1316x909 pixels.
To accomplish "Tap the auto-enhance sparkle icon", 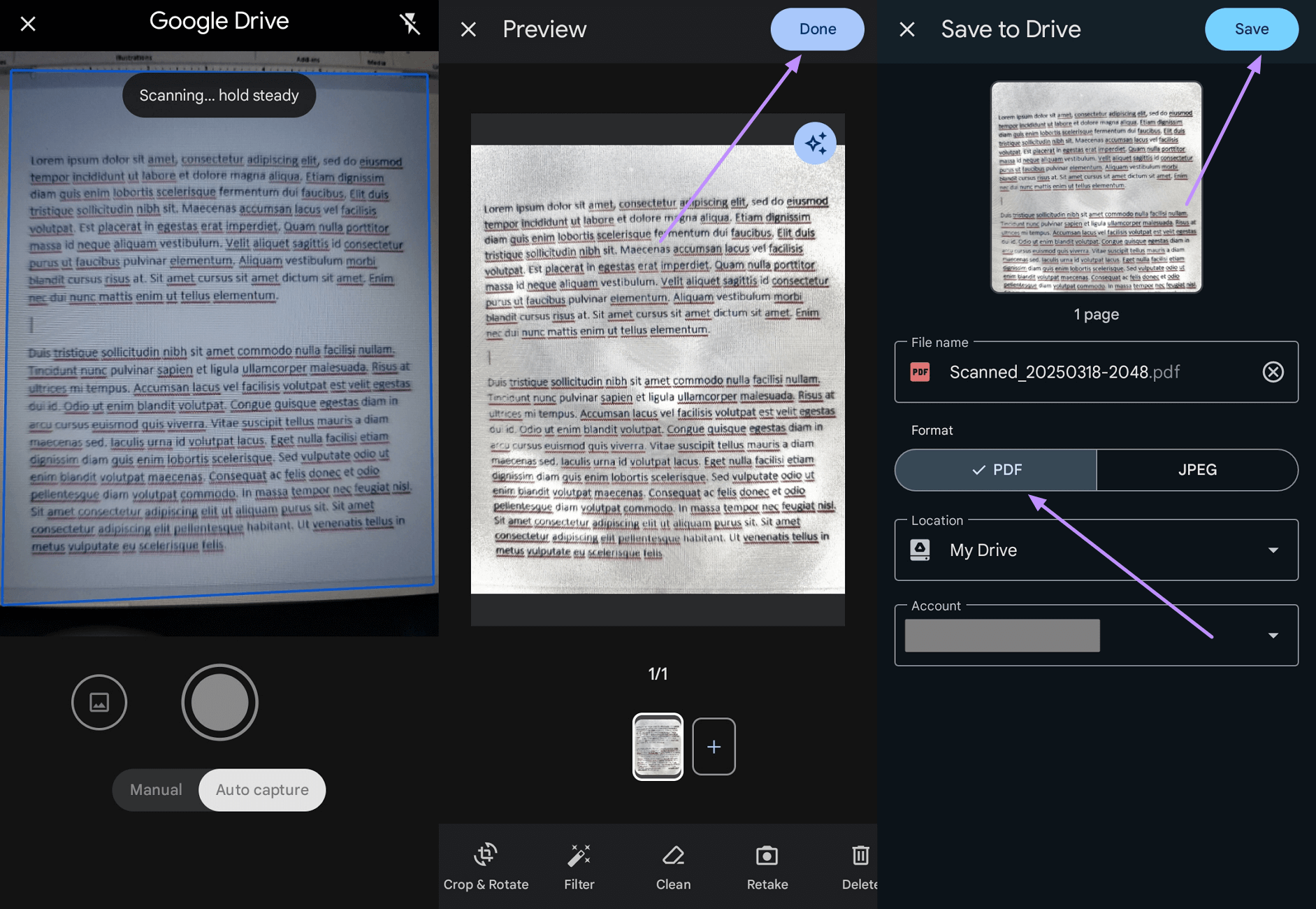I will [x=816, y=143].
